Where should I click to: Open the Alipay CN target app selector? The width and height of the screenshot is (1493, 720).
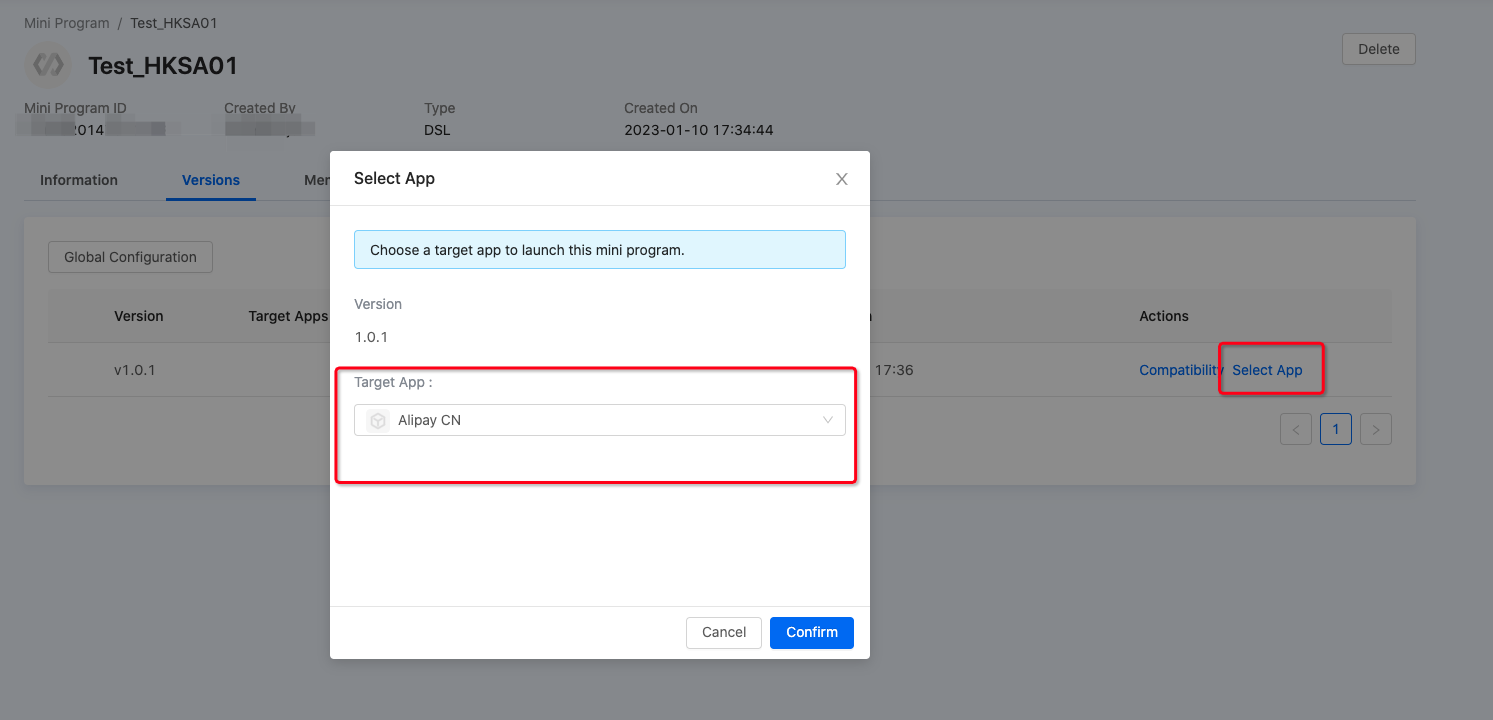599,420
